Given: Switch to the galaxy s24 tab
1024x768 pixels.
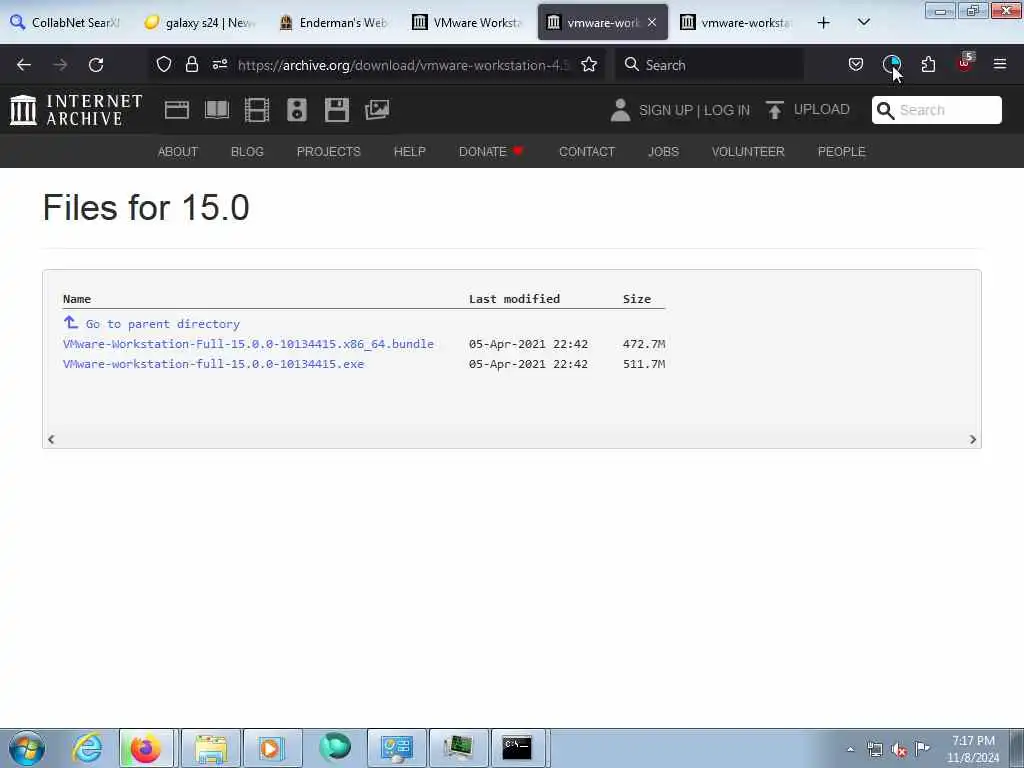Looking at the screenshot, I should pyautogui.click(x=200, y=23).
